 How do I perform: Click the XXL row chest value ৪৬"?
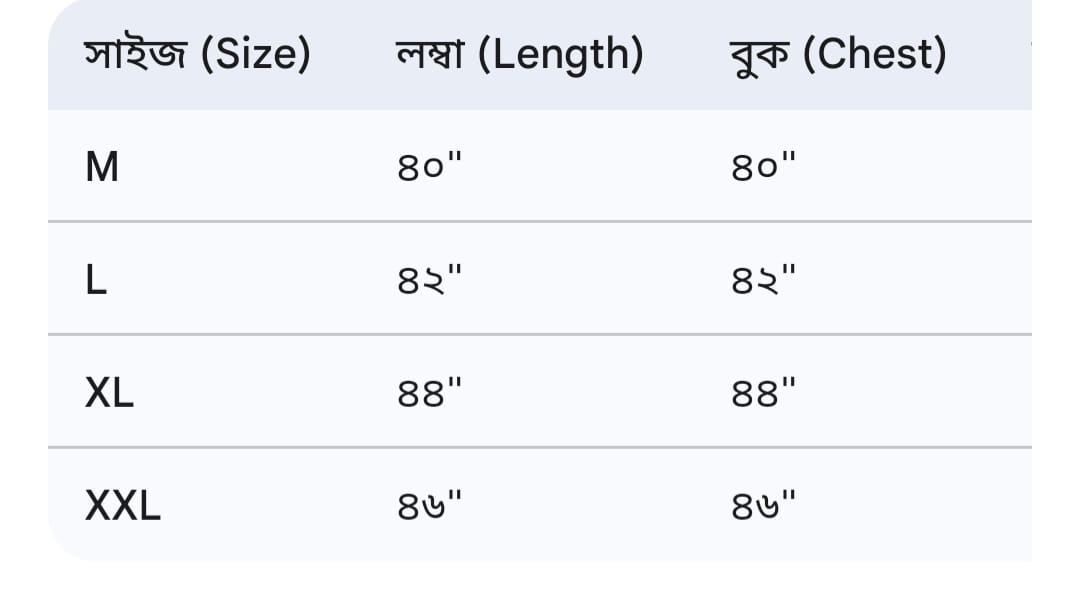tap(764, 505)
